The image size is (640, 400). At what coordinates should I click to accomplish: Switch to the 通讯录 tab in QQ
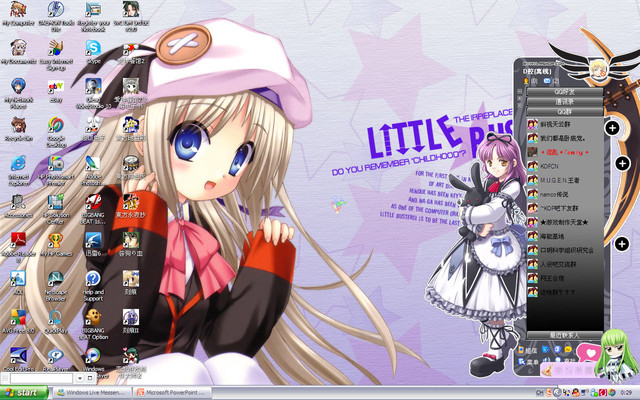[x=564, y=102]
